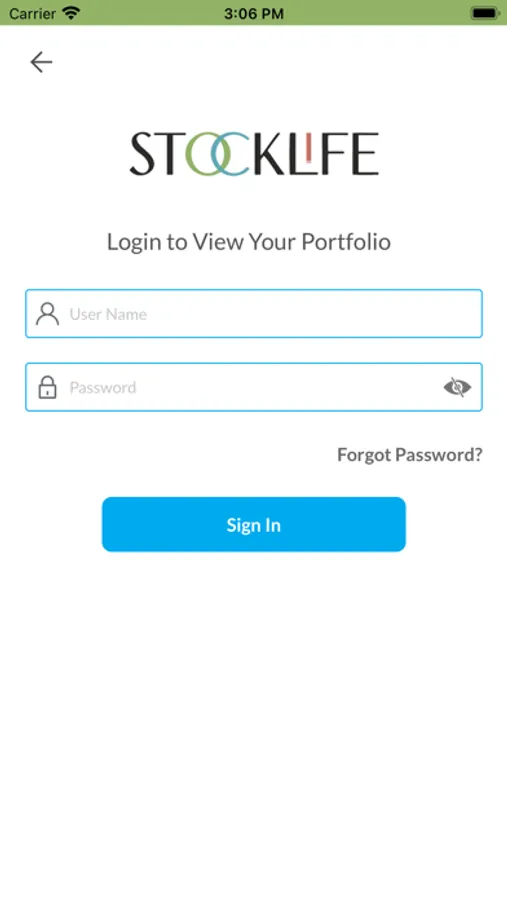Show password using crossed-eye icon

coord(457,387)
